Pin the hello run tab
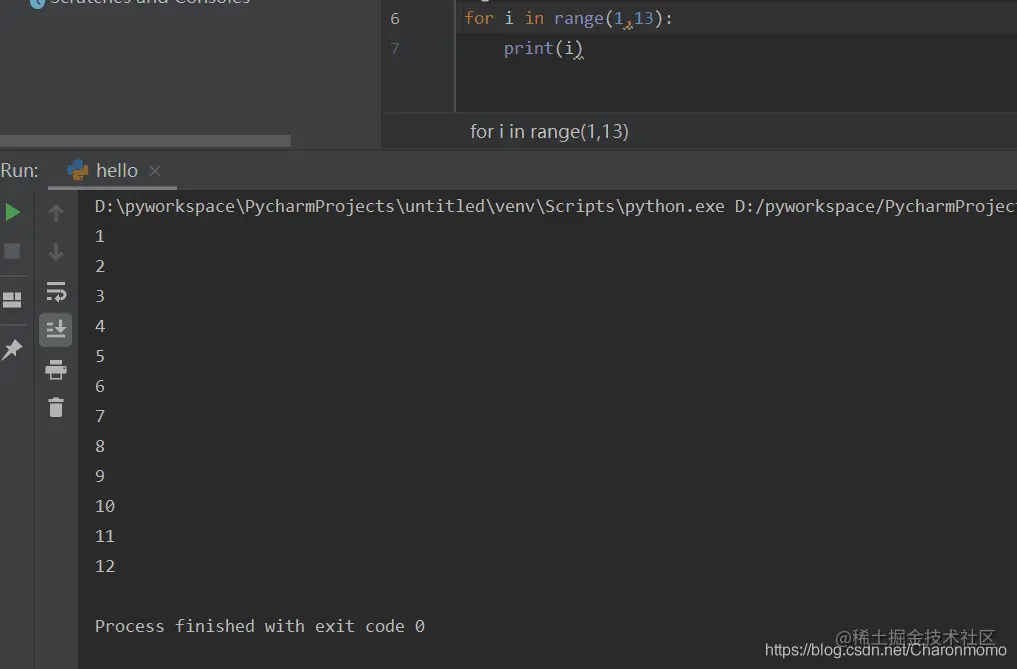 coord(12,349)
